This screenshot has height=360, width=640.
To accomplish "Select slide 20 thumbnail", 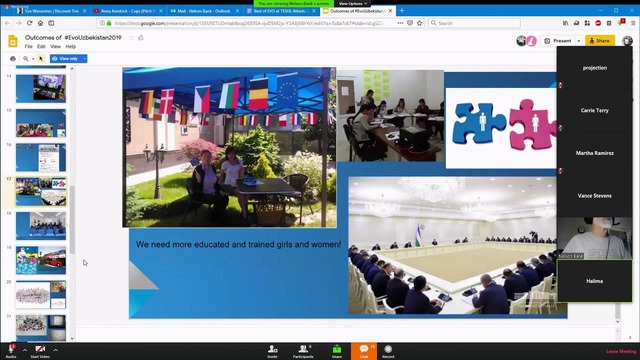I will click(x=41, y=294).
